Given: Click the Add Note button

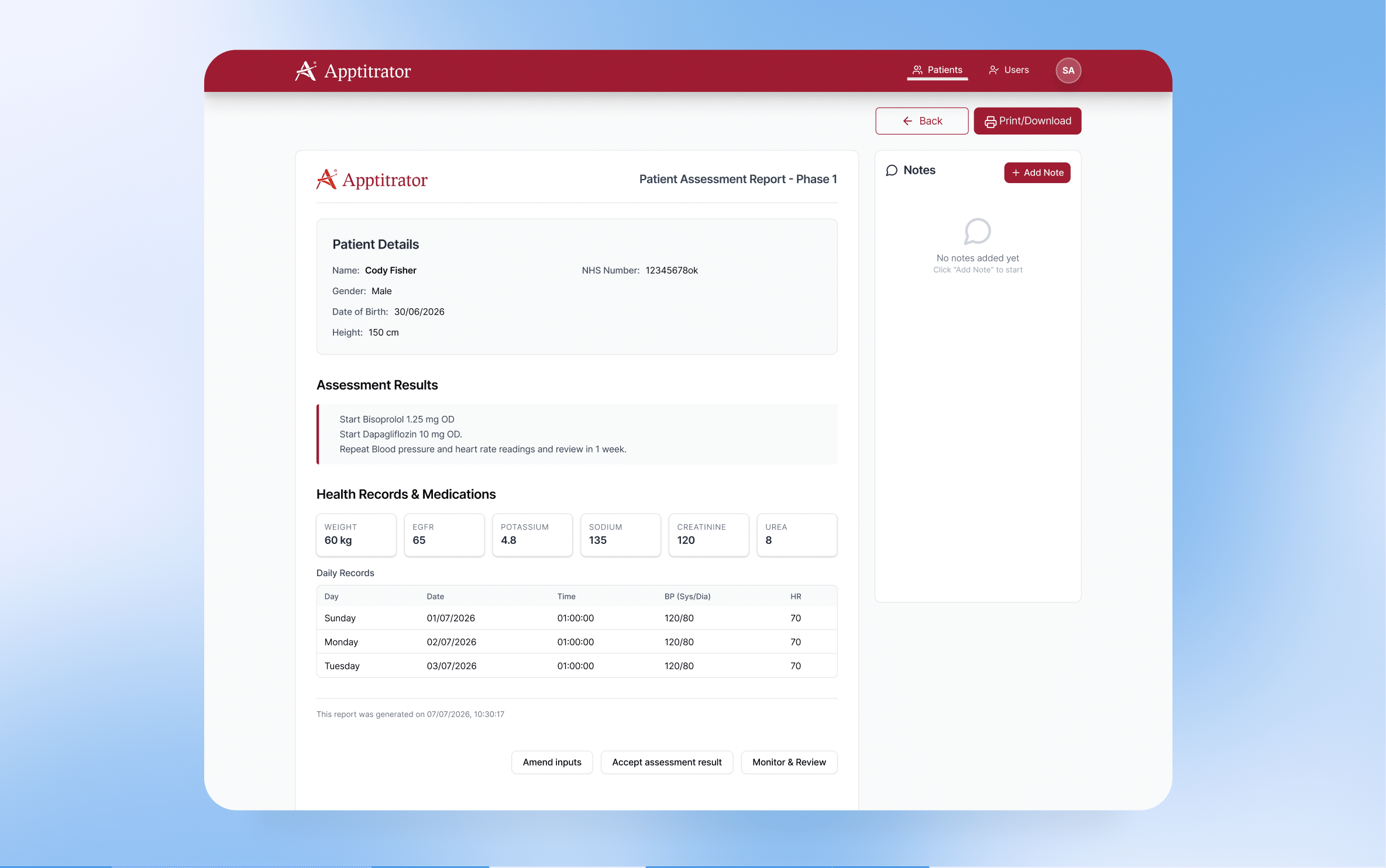Looking at the screenshot, I should click(x=1037, y=173).
